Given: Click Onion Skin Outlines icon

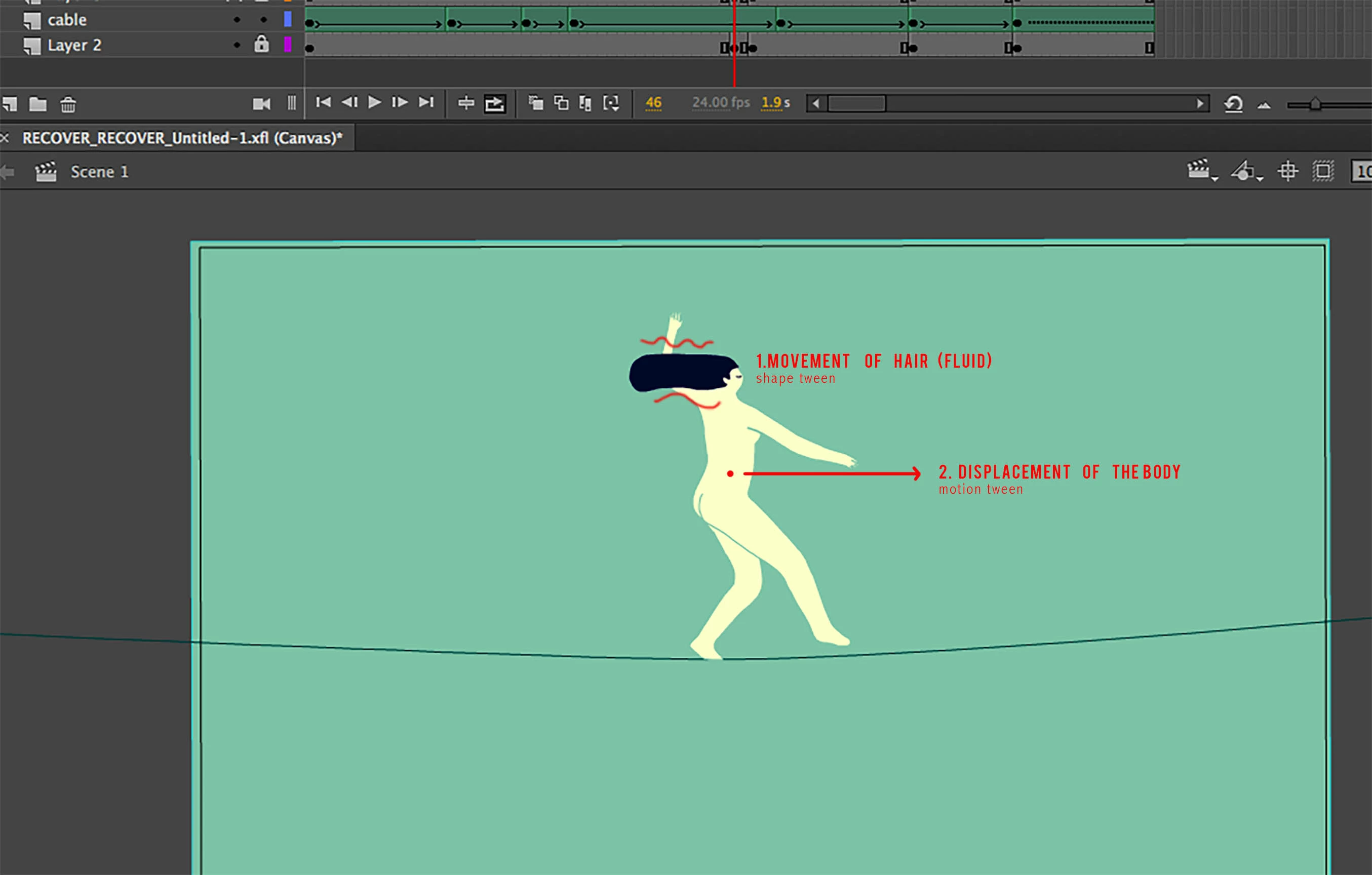Looking at the screenshot, I should coord(561,103).
